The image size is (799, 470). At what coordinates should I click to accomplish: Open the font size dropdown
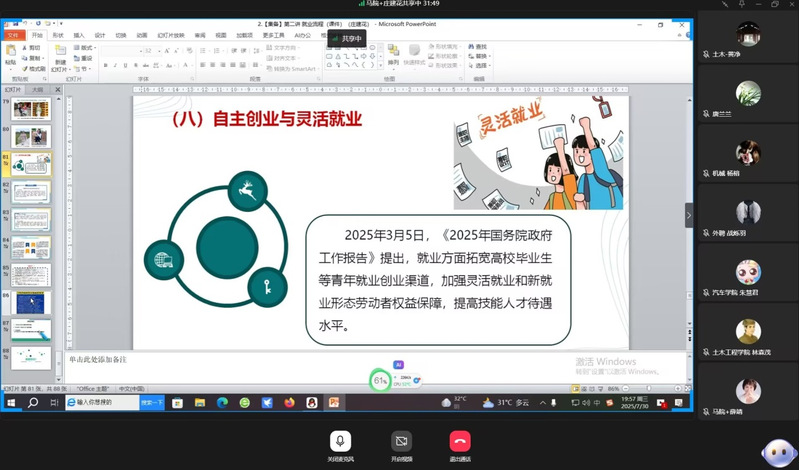[x=150, y=50]
